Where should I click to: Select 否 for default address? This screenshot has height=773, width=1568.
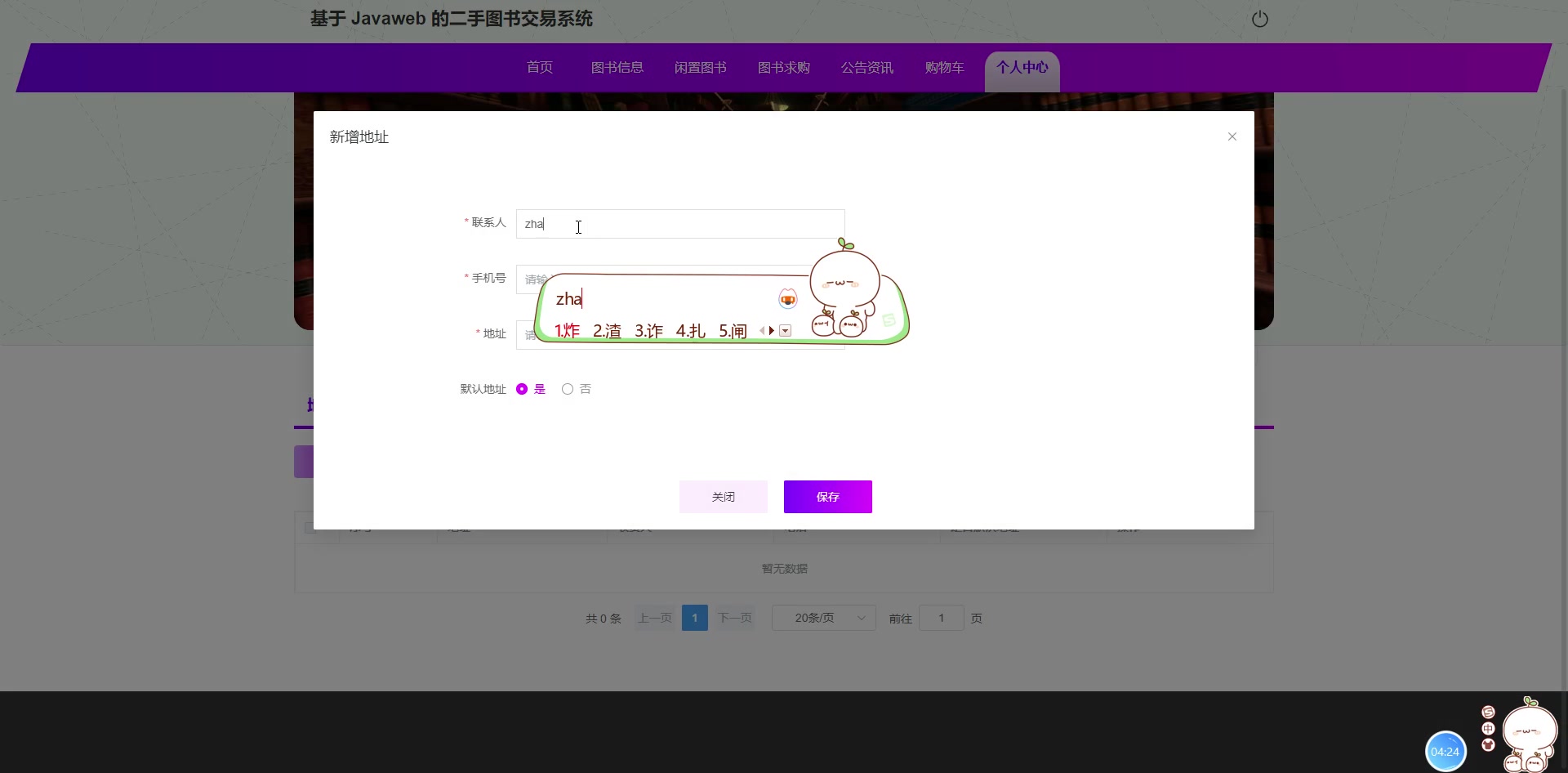click(x=577, y=389)
